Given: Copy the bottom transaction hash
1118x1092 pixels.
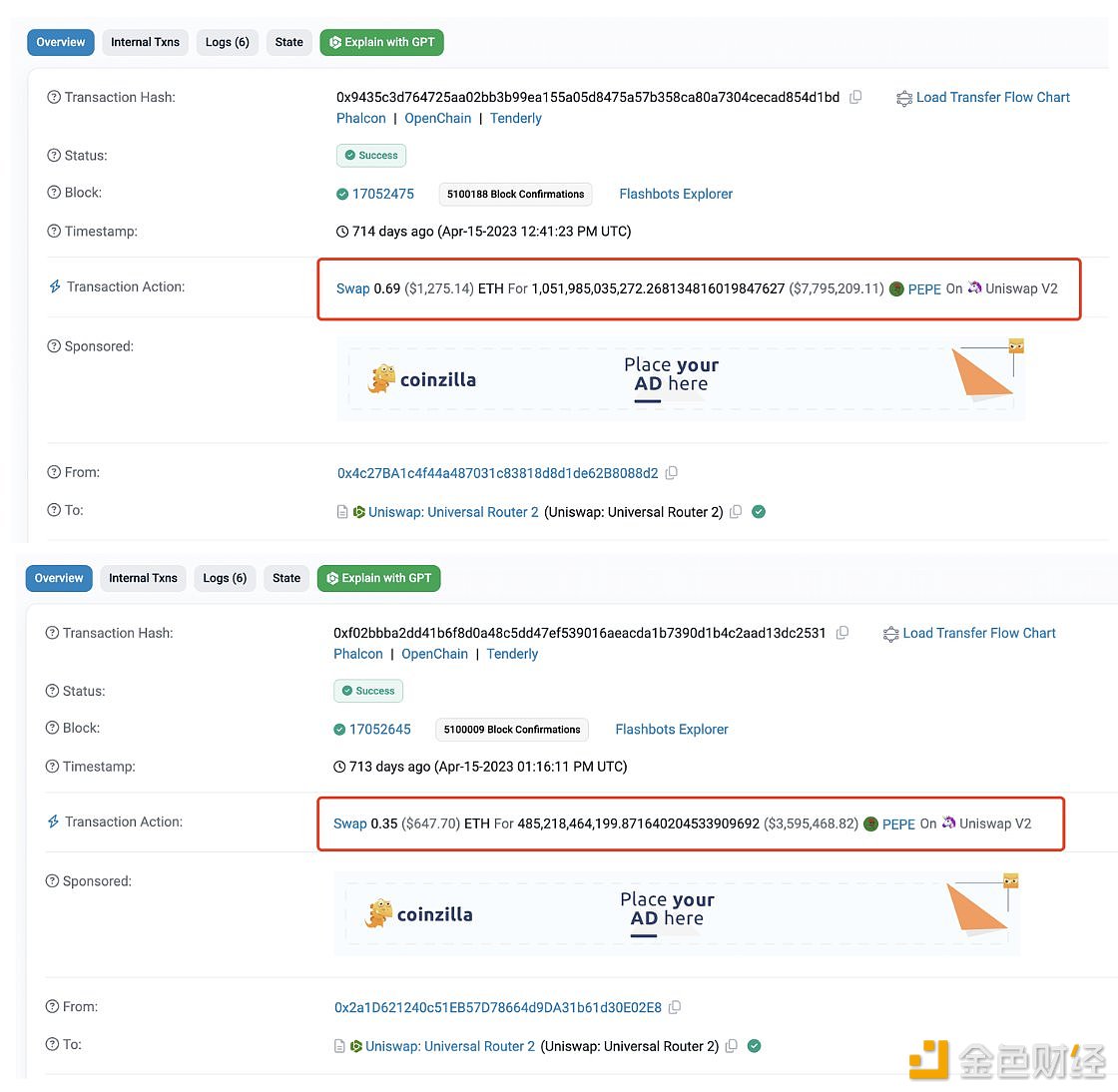Looking at the screenshot, I should 842,633.
